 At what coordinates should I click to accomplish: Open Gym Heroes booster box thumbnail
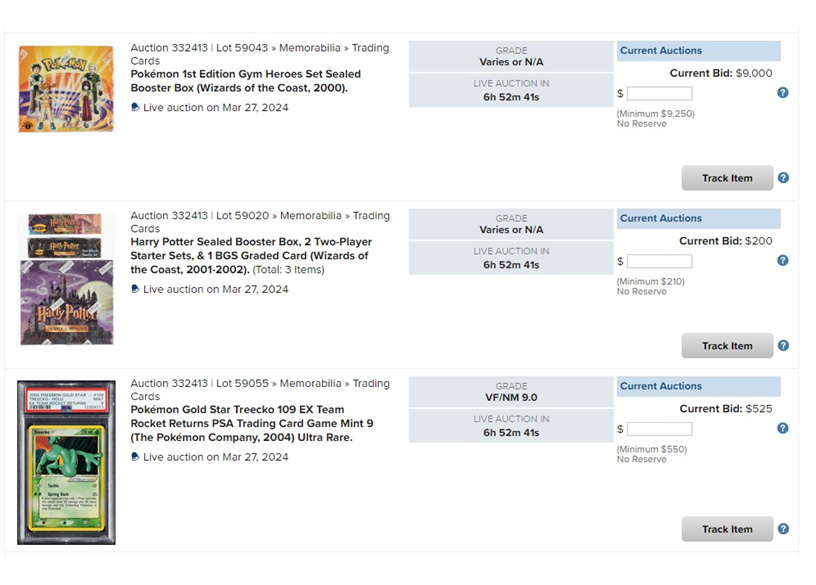(x=66, y=88)
